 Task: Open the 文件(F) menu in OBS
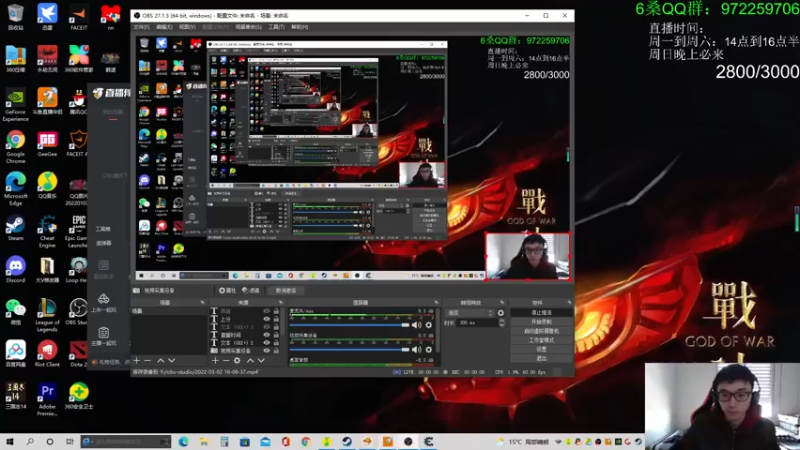point(141,27)
